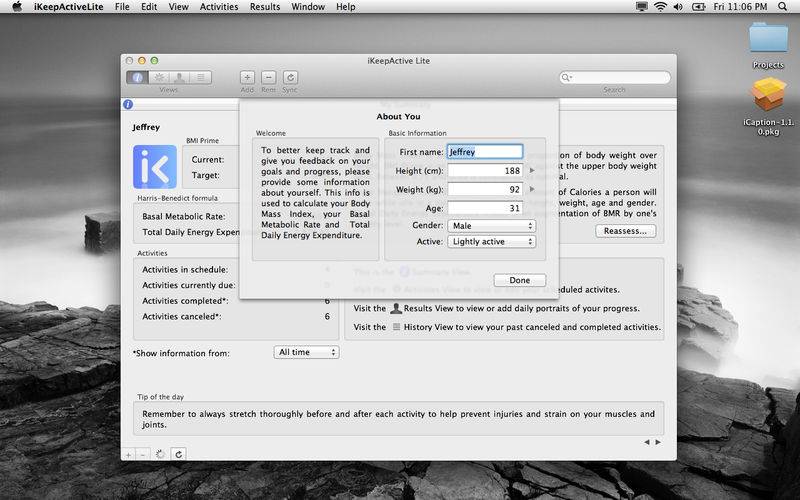800x500 pixels.
Task: Click the Basal Metabolic Rate label
Action: coord(183,216)
